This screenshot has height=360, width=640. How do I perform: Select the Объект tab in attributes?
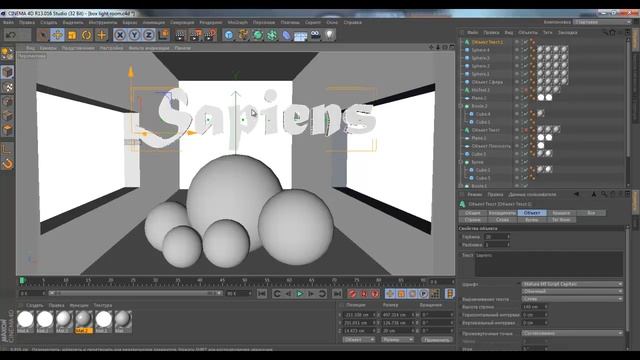coord(532,213)
